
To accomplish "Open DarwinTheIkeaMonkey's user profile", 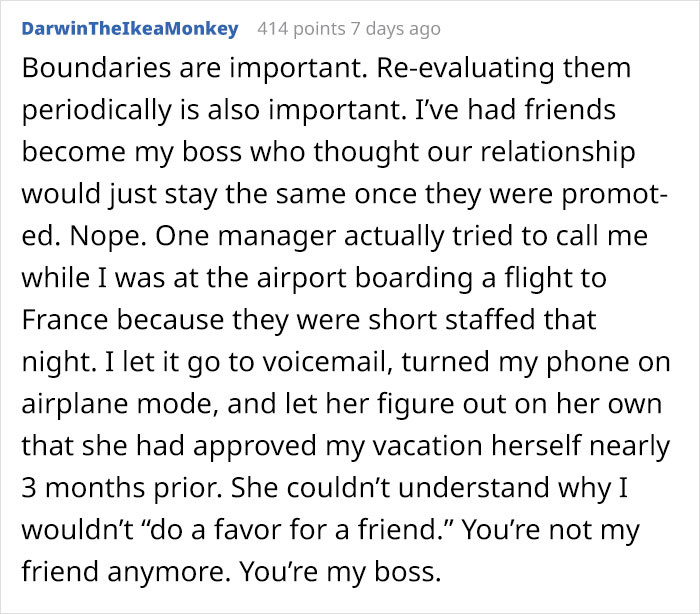I will [130, 29].
